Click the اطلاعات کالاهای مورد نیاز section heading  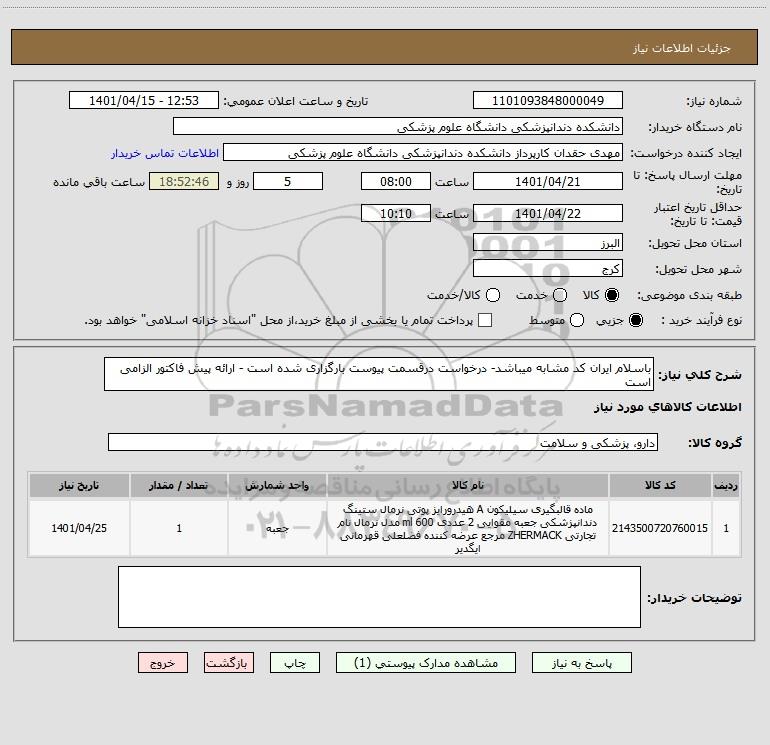pos(668,407)
